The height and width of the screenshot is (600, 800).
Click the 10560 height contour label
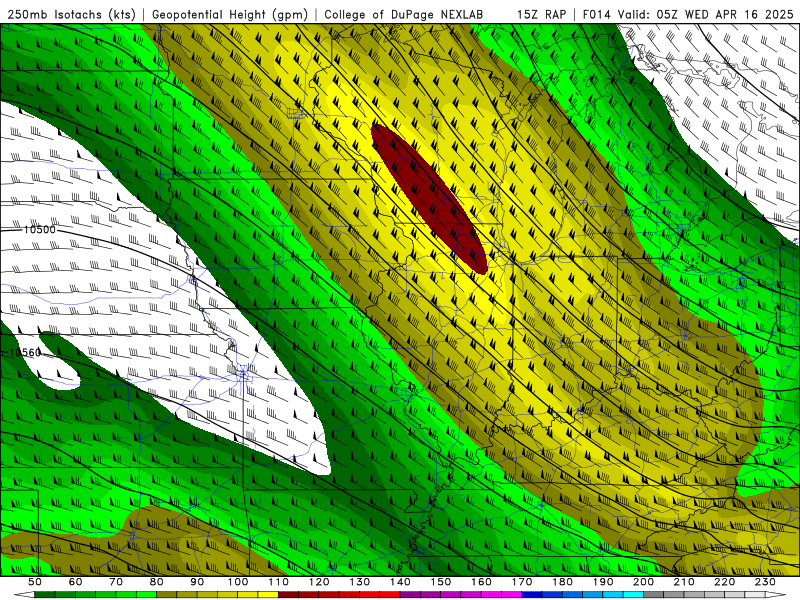click(x=25, y=352)
